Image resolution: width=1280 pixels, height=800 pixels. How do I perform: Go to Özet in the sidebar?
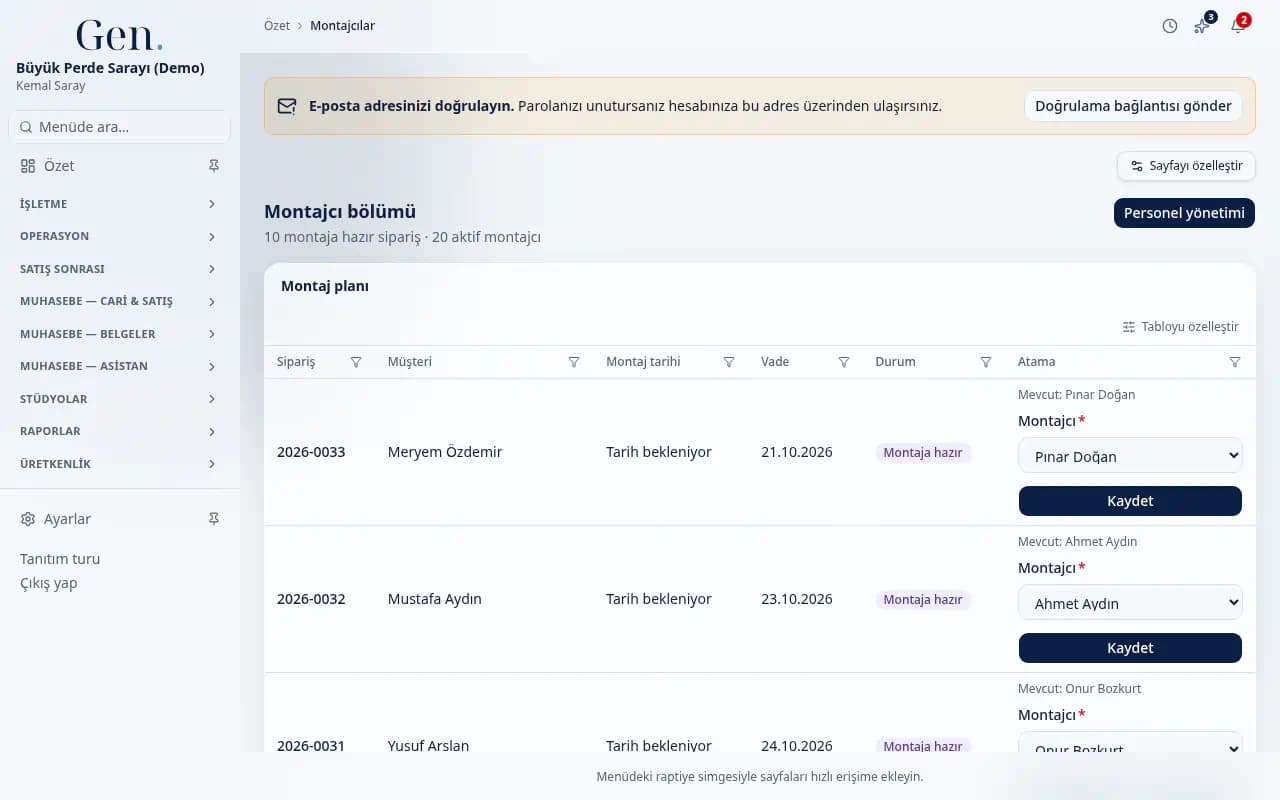point(59,166)
